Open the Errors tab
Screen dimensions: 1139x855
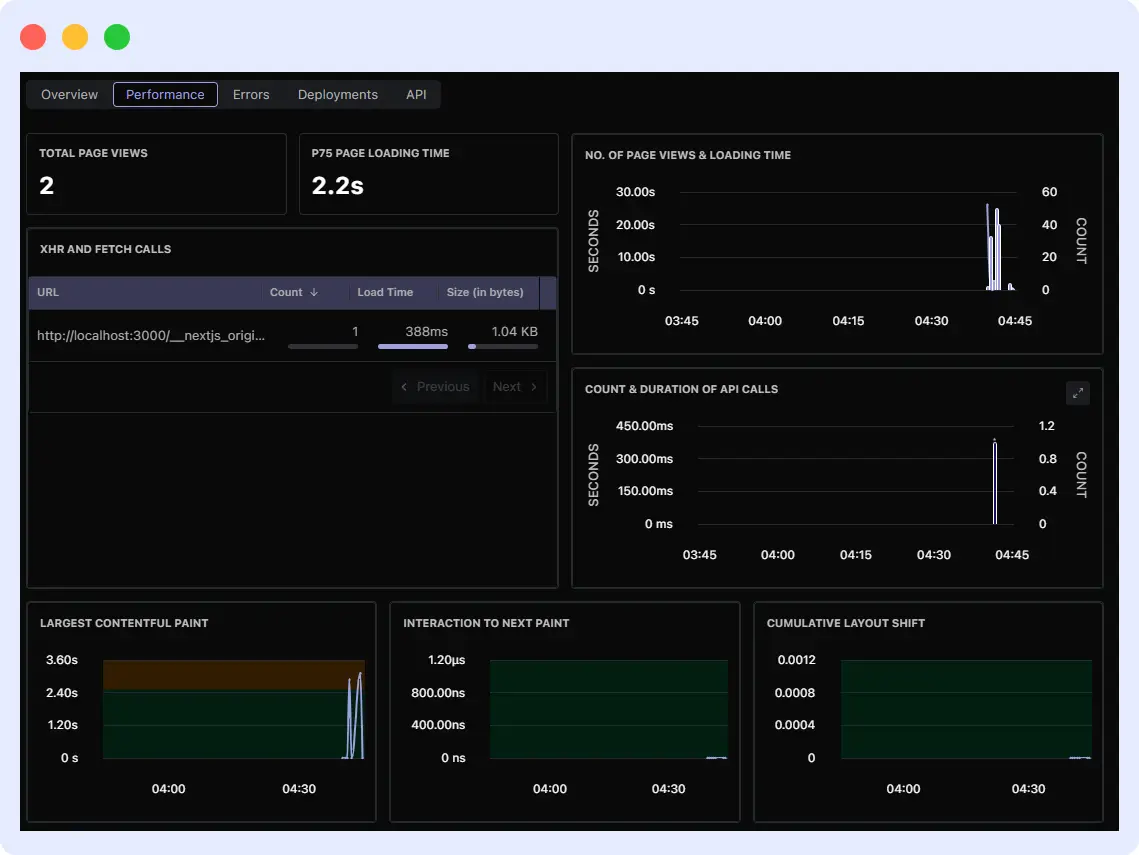[251, 94]
